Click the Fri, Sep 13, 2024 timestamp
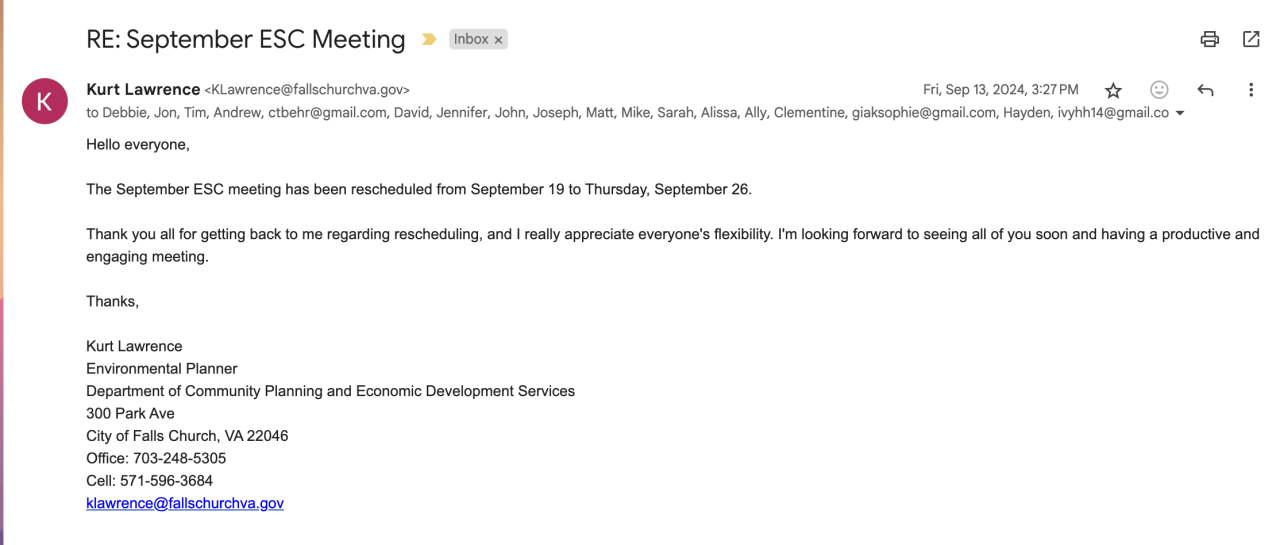Image resolution: width=1280 pixels, height=545 pixels. (x=1001, y=90)
